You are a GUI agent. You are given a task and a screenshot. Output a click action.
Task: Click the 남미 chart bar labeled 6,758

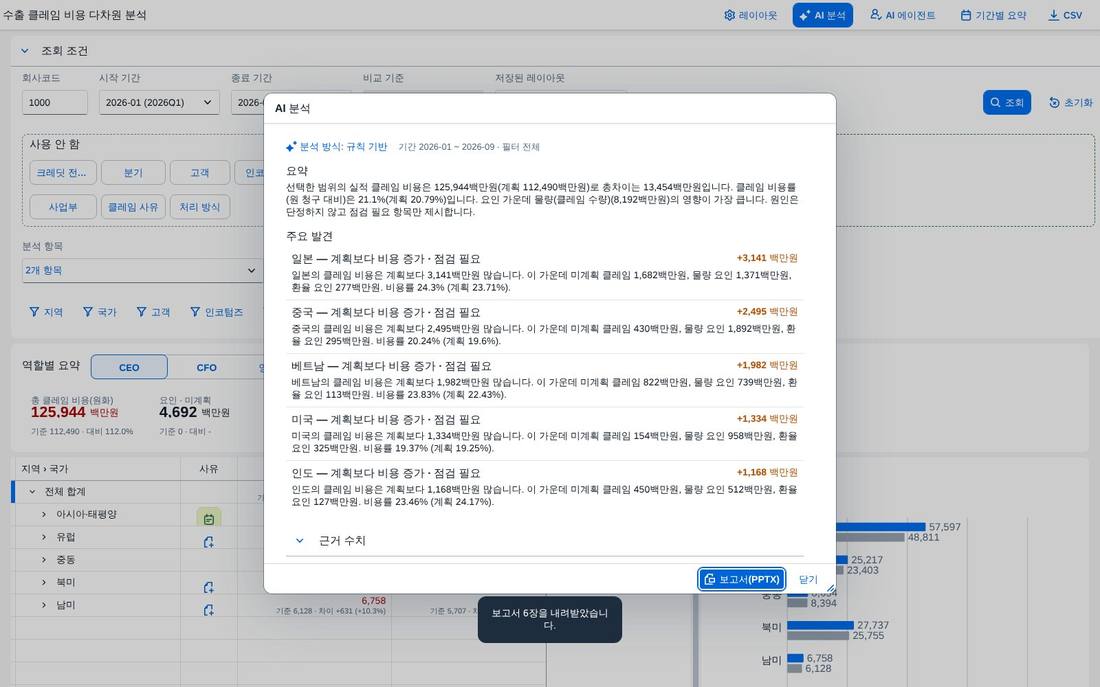[x=795, y=658]
